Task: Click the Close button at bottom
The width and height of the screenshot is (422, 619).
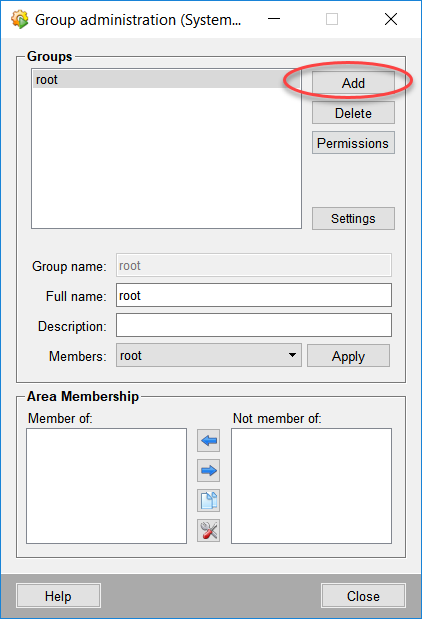Action: (363, 596)
